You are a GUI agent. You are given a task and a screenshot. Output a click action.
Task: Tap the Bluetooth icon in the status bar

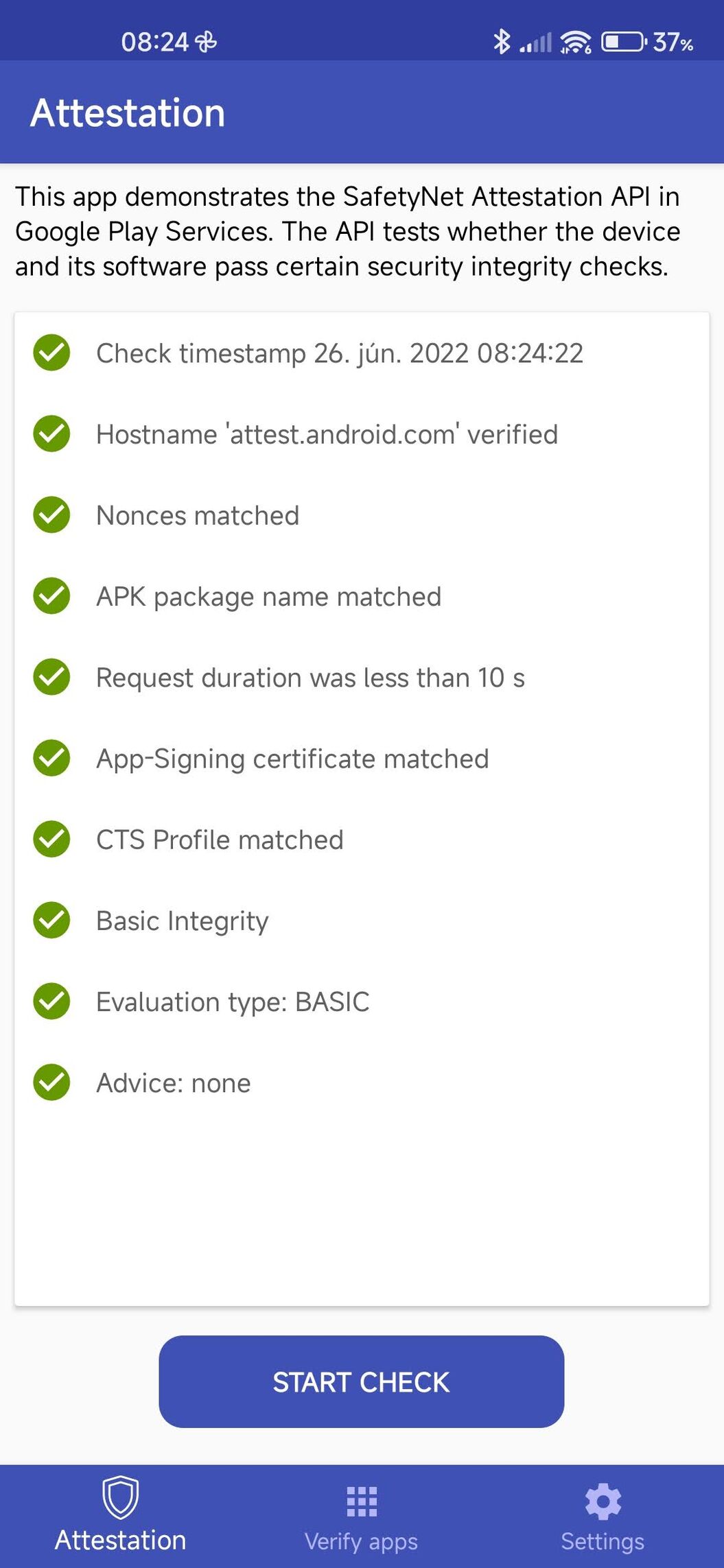tap(502, 42)
